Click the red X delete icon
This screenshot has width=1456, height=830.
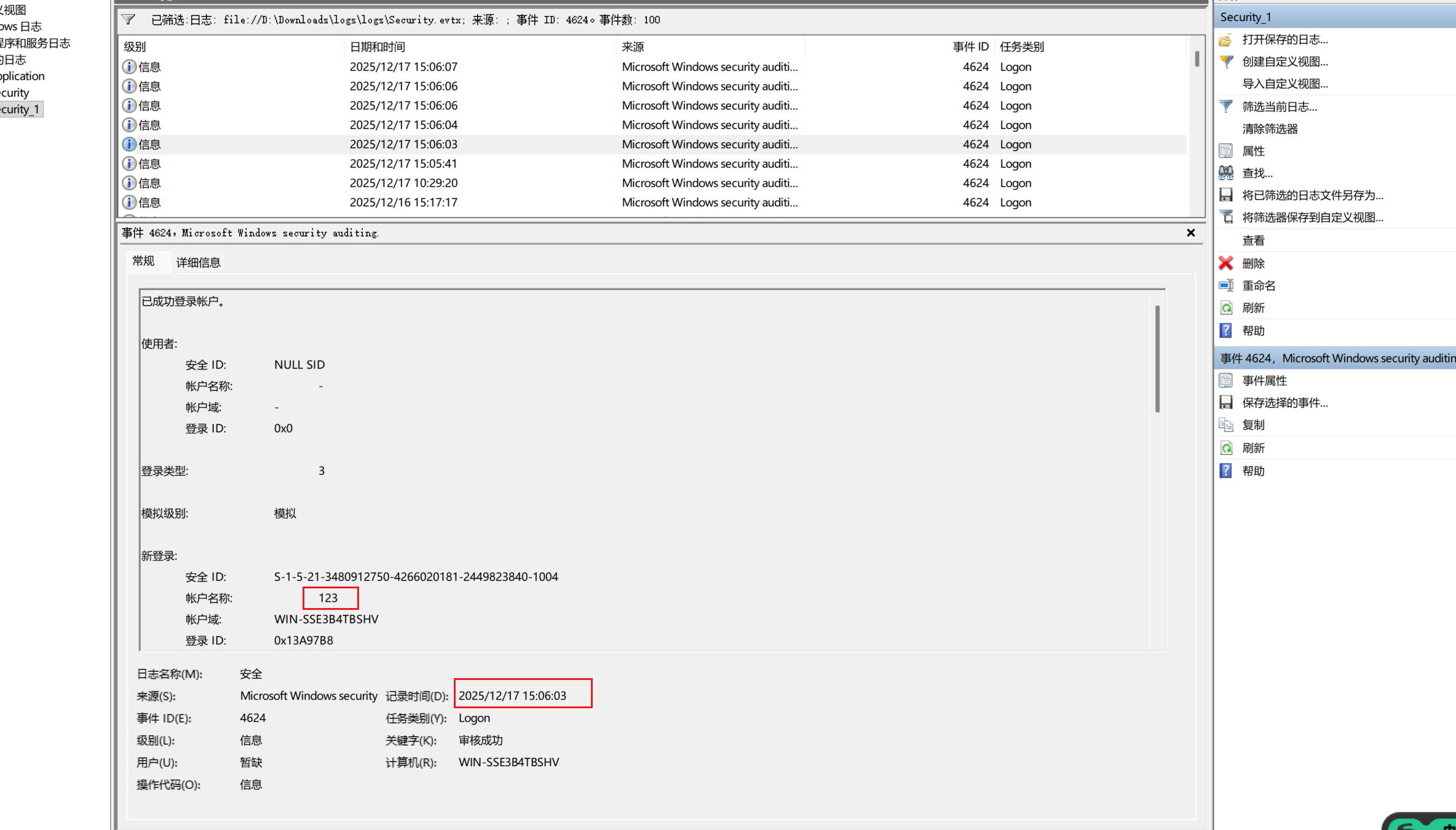pyautogui.click(x=1226, y=263)
